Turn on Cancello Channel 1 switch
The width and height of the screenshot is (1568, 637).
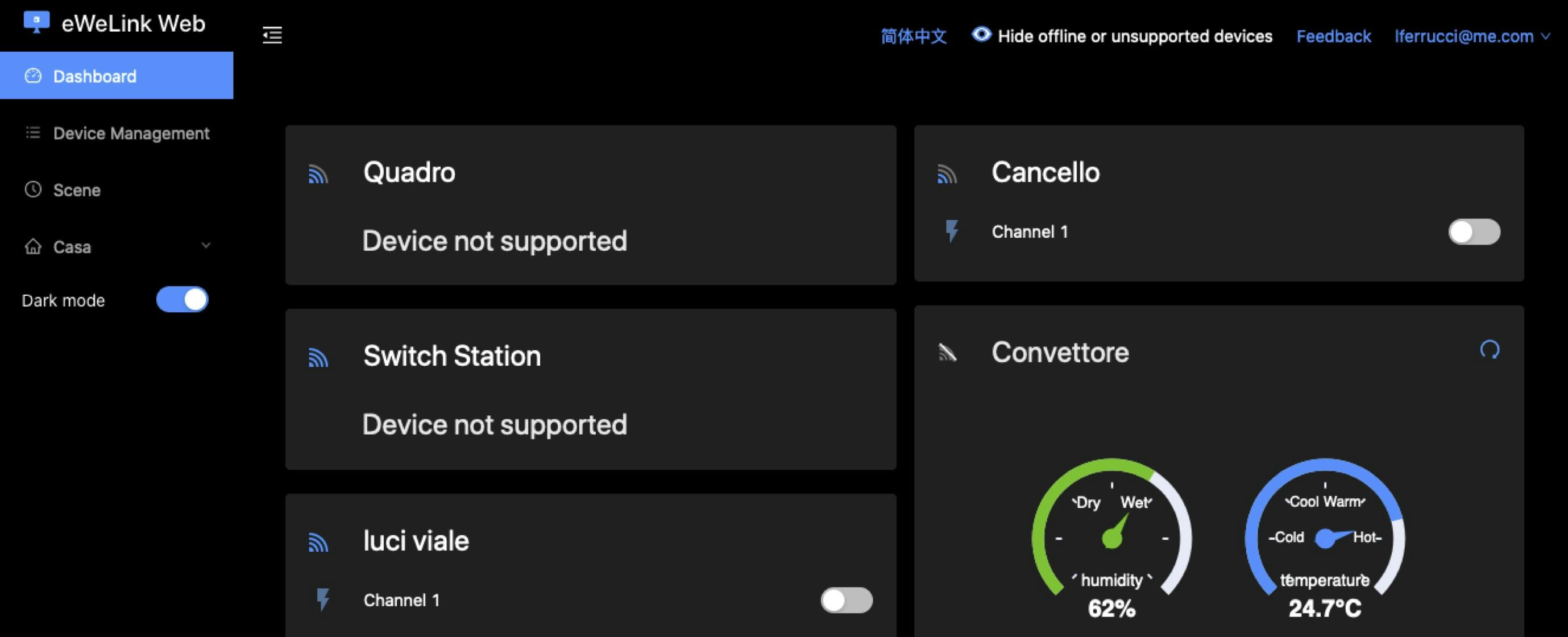pos(1474,231)
